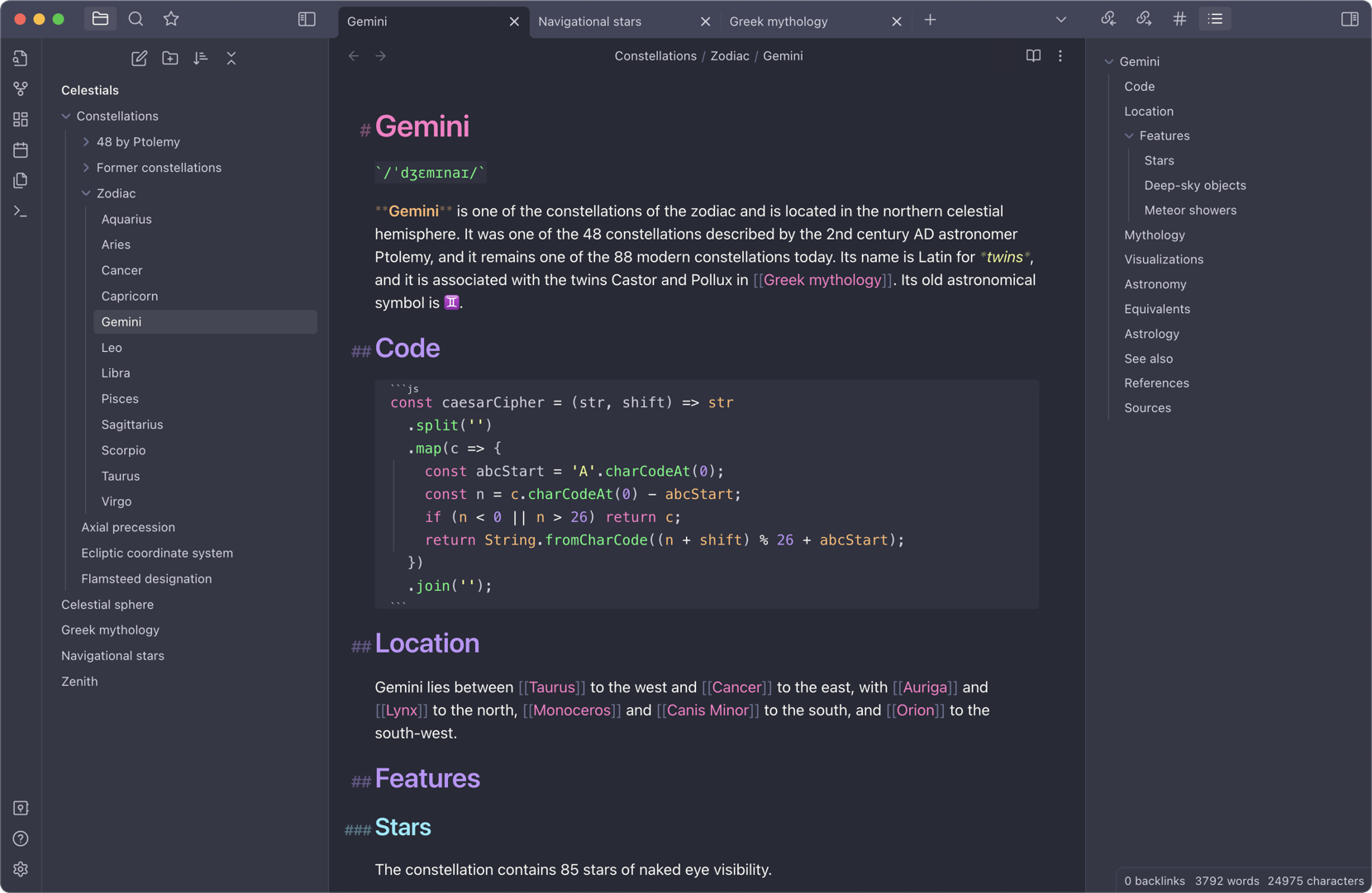Expand the 48 by Ptolemy folder
Image resolution: width=1372 pixels, height=893 pixels.
tap(86, 142)
